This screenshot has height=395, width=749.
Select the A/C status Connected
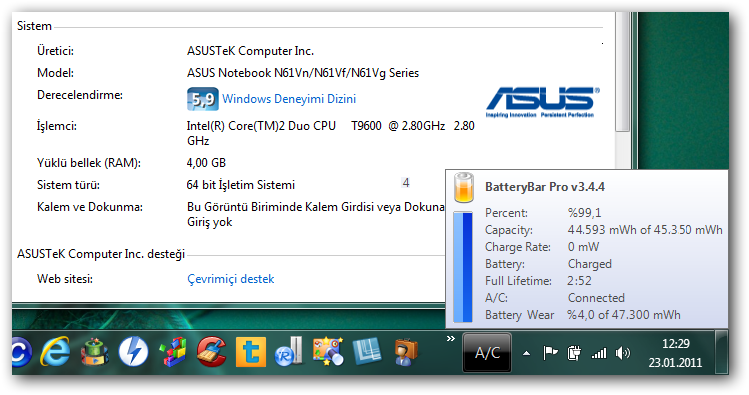coord(596,298)
